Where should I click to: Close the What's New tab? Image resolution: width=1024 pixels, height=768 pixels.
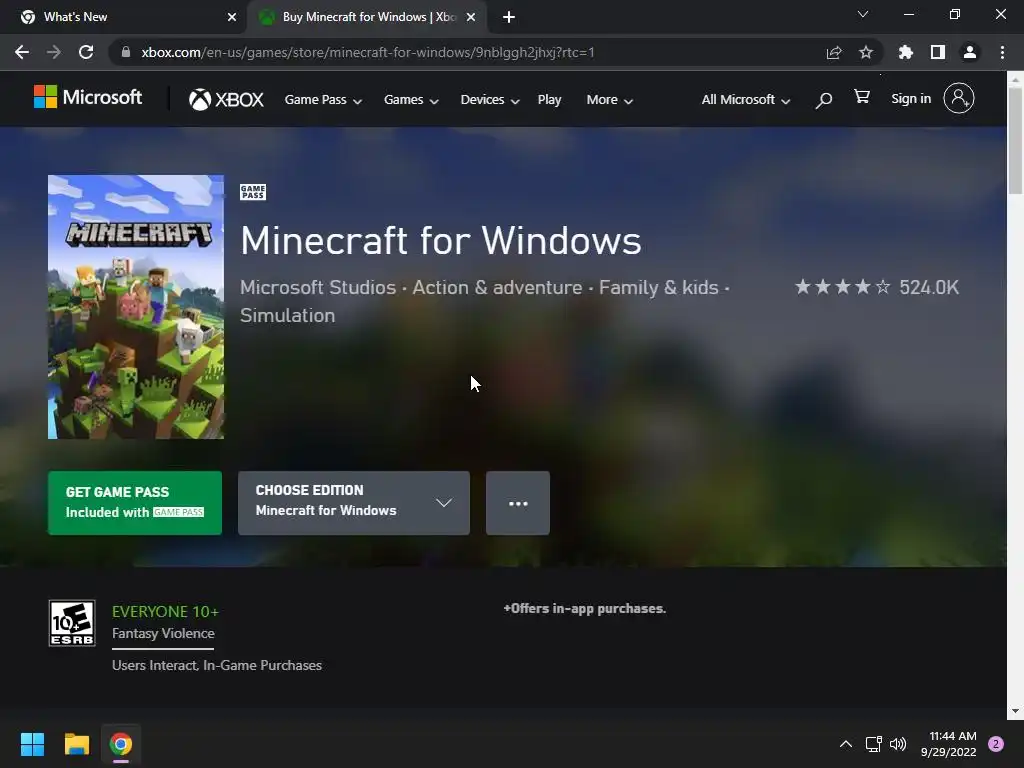click(x=232, y=17)
